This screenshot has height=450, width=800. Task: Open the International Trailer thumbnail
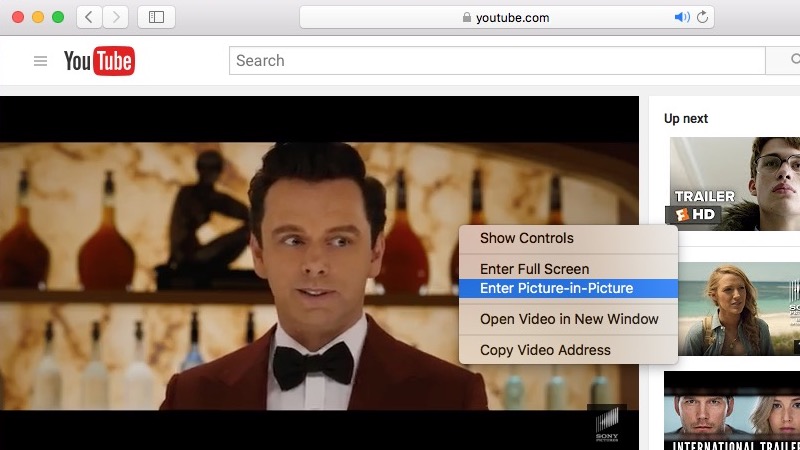(734, 412)
